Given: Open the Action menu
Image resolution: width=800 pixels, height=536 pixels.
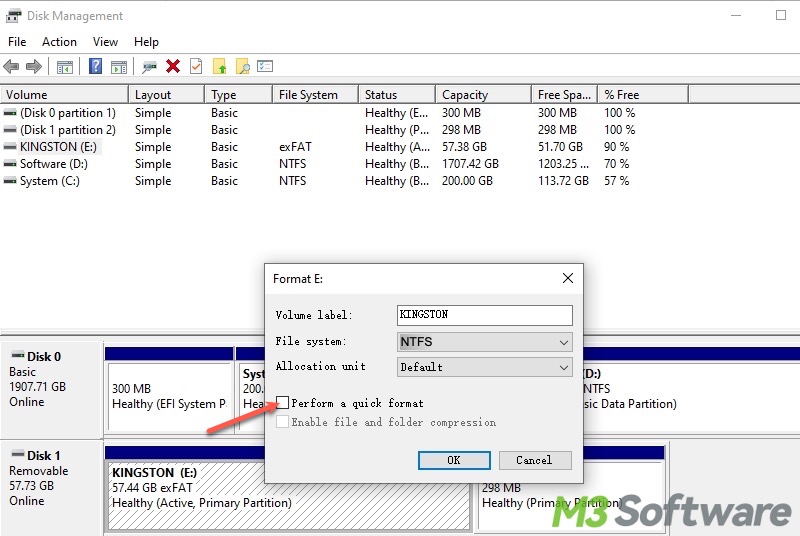Looking at the screenshot, I should coord(59,42).
